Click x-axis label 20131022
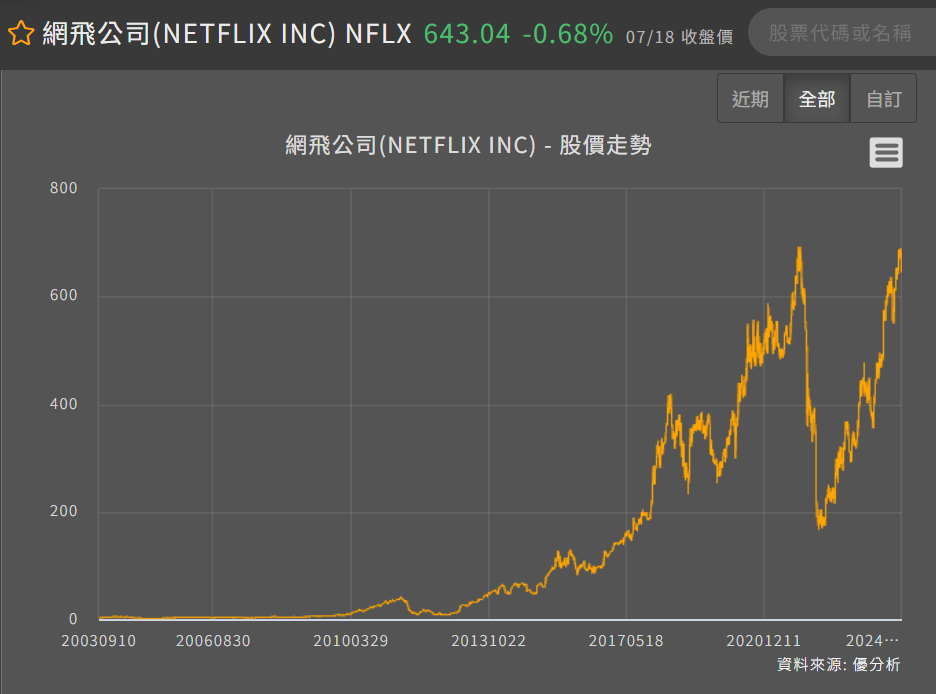This screenshot has width=936, height=694. click(488, 641)
